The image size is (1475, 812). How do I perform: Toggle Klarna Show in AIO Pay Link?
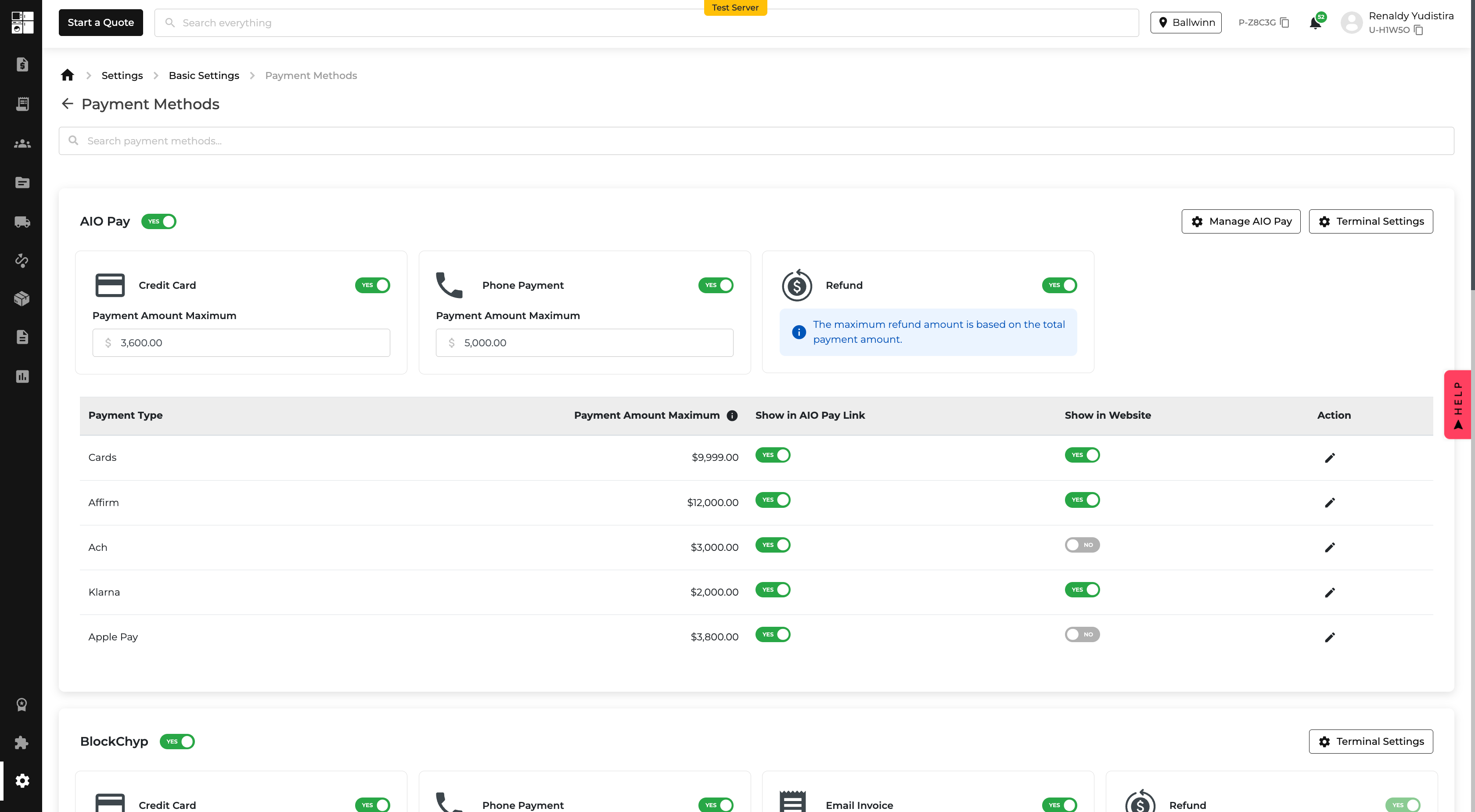773,590
